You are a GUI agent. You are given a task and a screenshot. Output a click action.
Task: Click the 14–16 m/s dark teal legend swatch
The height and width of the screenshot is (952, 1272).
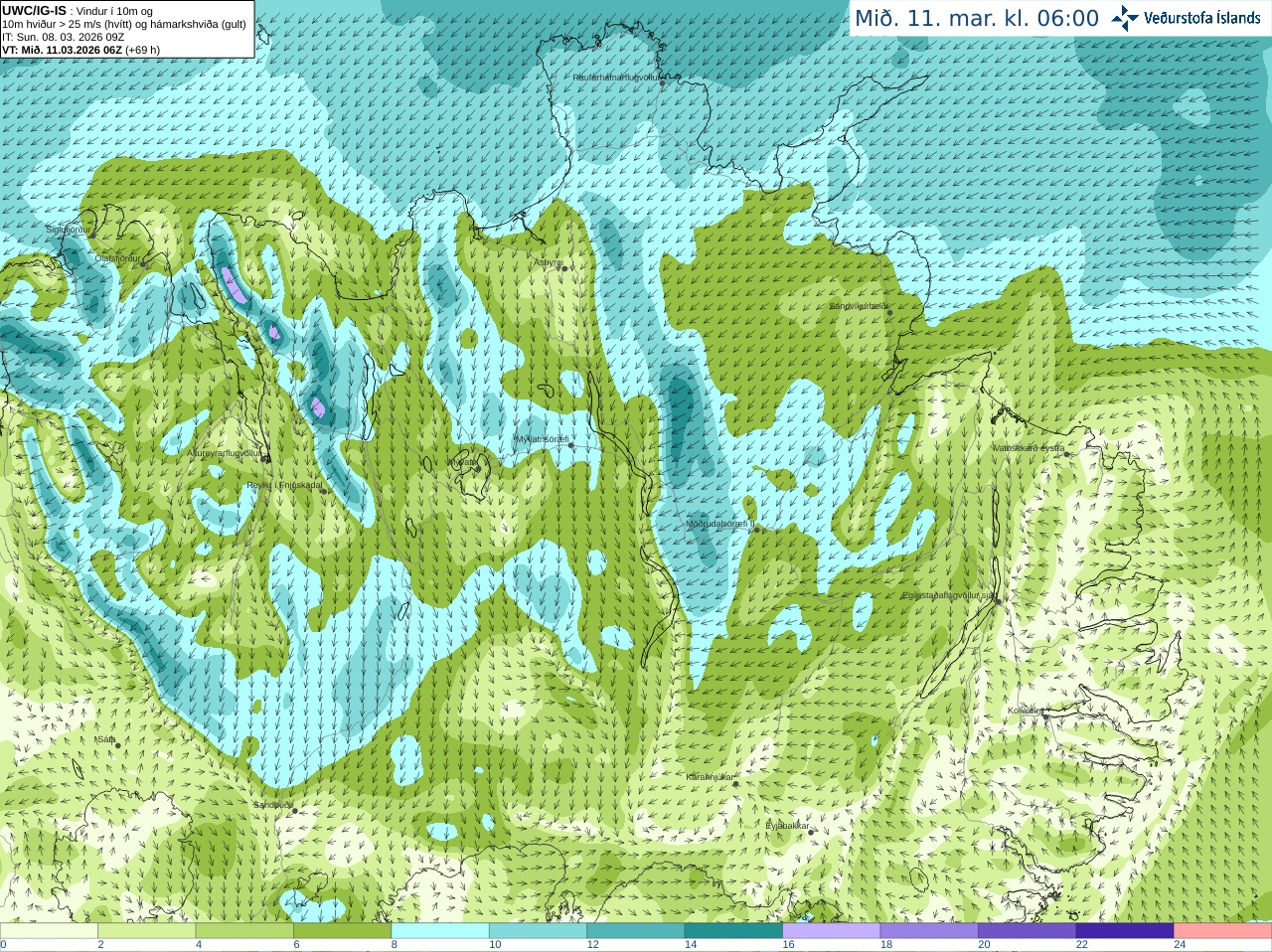click(734, 931)
